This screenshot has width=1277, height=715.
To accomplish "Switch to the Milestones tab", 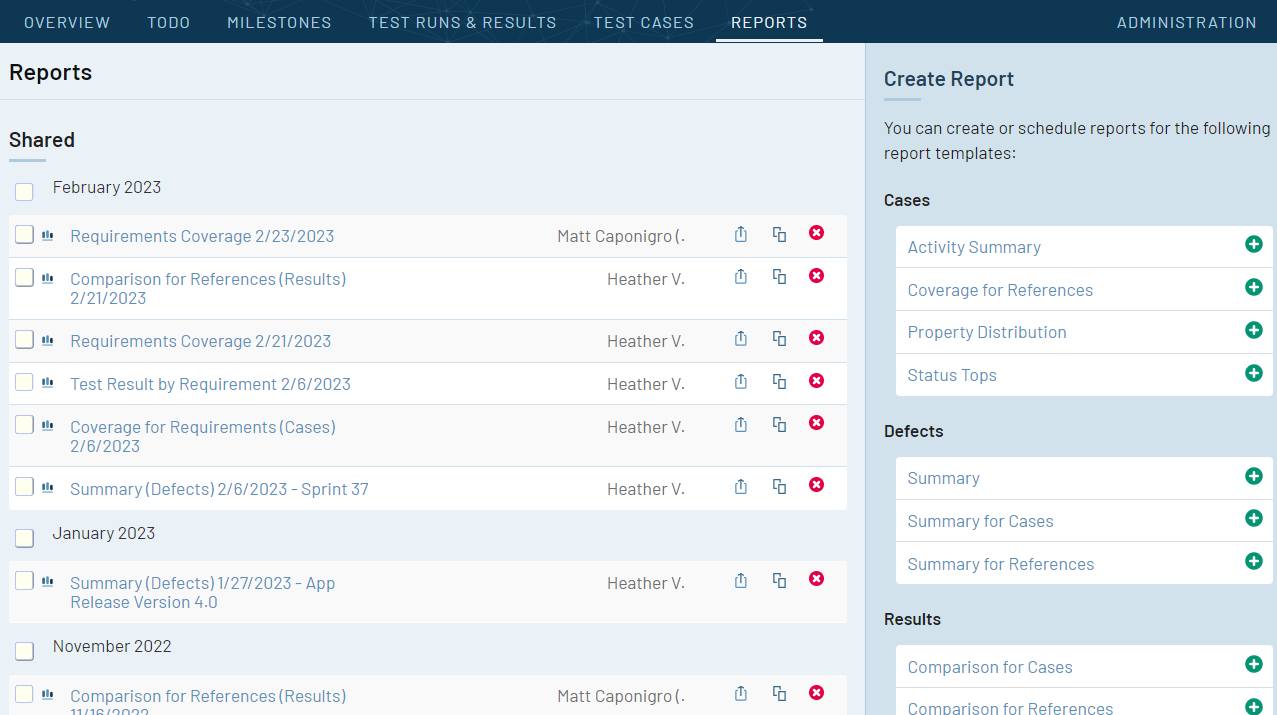I will click(x=279, y=22).
